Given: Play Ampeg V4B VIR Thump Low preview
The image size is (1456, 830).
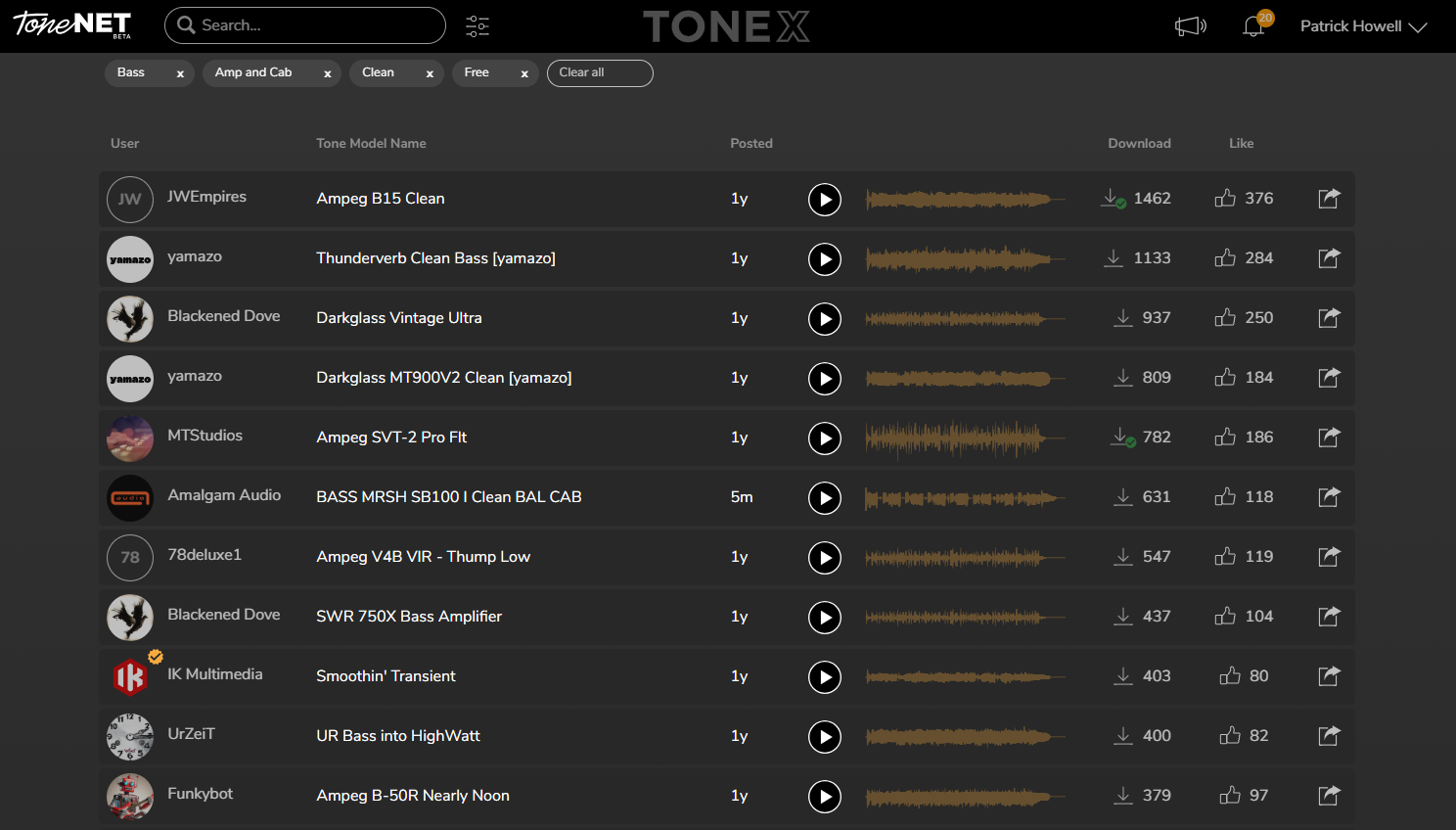Looking at the screenshot, I should pyautogui.click(x=825, y=558).
